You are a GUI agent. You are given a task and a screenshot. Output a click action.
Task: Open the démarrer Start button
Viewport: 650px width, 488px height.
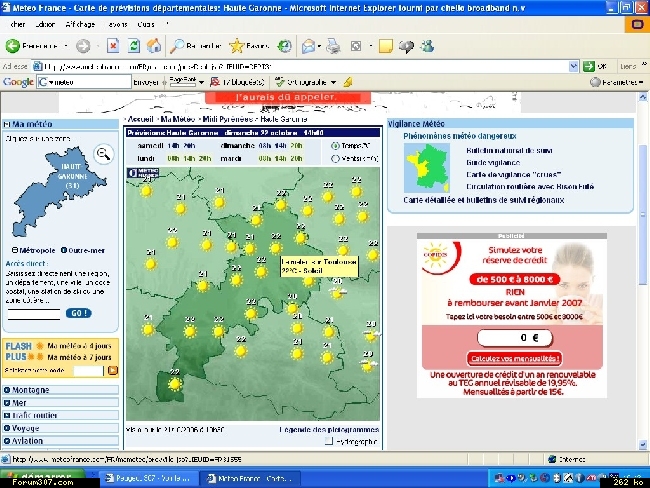[43, 478]
